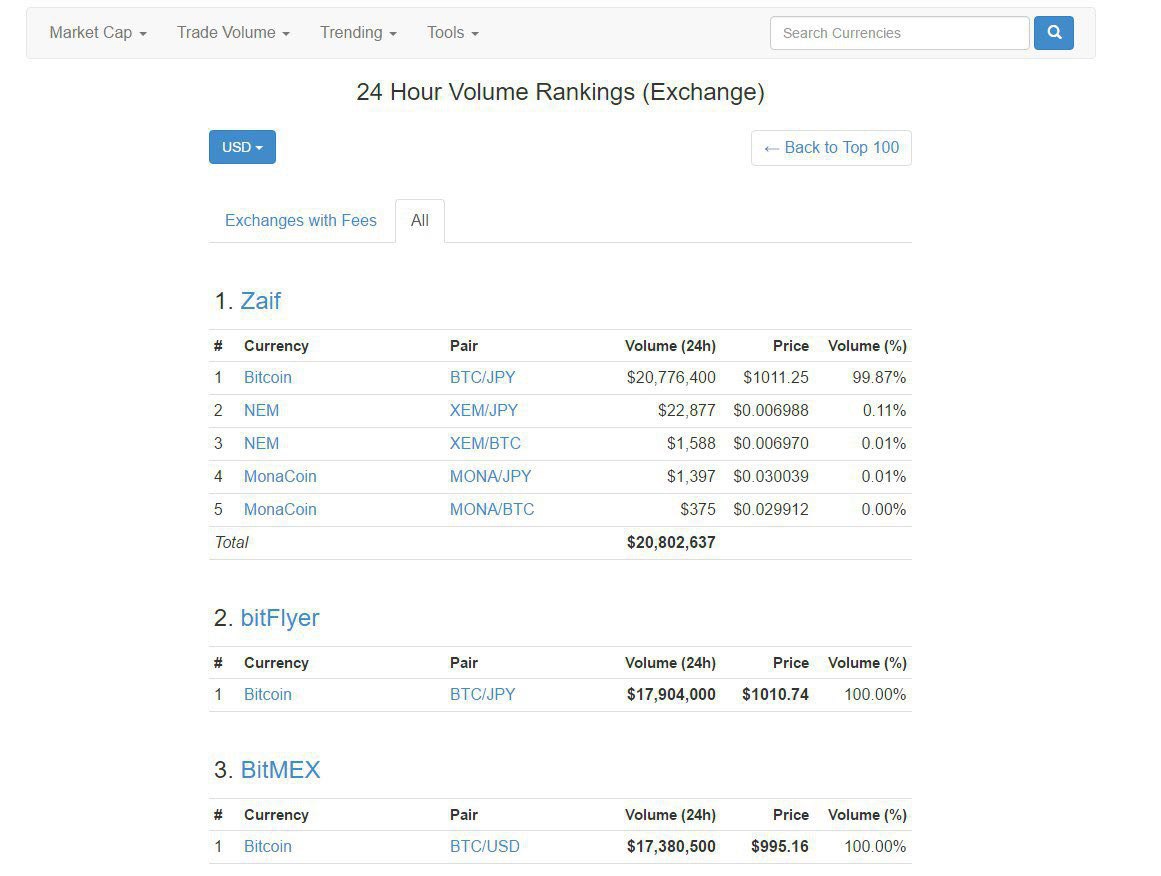Click the Total label in Zaif table
This screenshot has height=876, width=1161.
click(232, 543)
